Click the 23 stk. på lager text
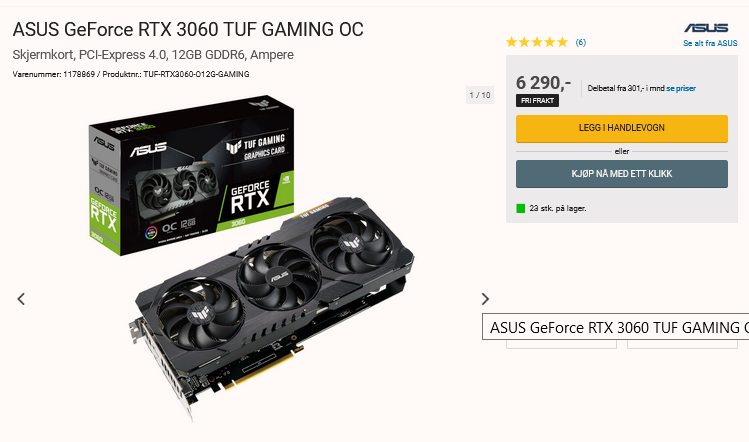This screenshot has height=442, width=749. (557, 208)
